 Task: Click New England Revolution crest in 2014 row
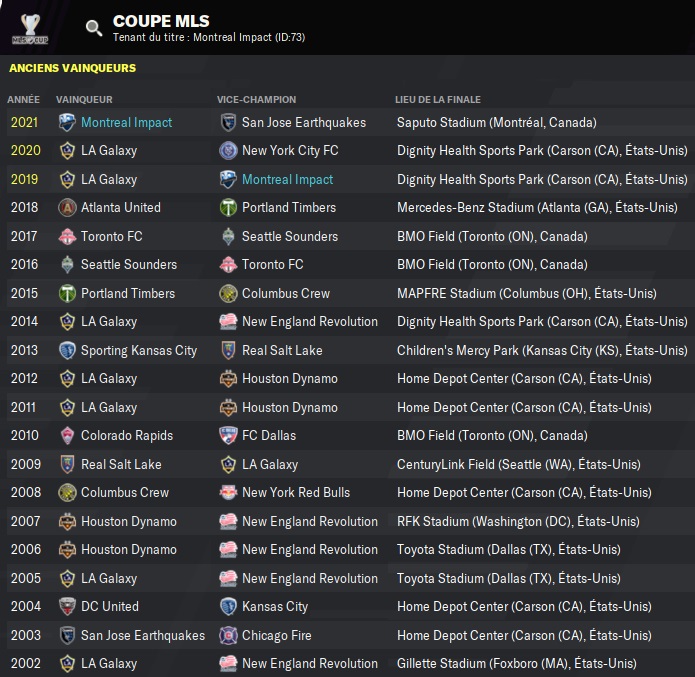coord(228,321)
